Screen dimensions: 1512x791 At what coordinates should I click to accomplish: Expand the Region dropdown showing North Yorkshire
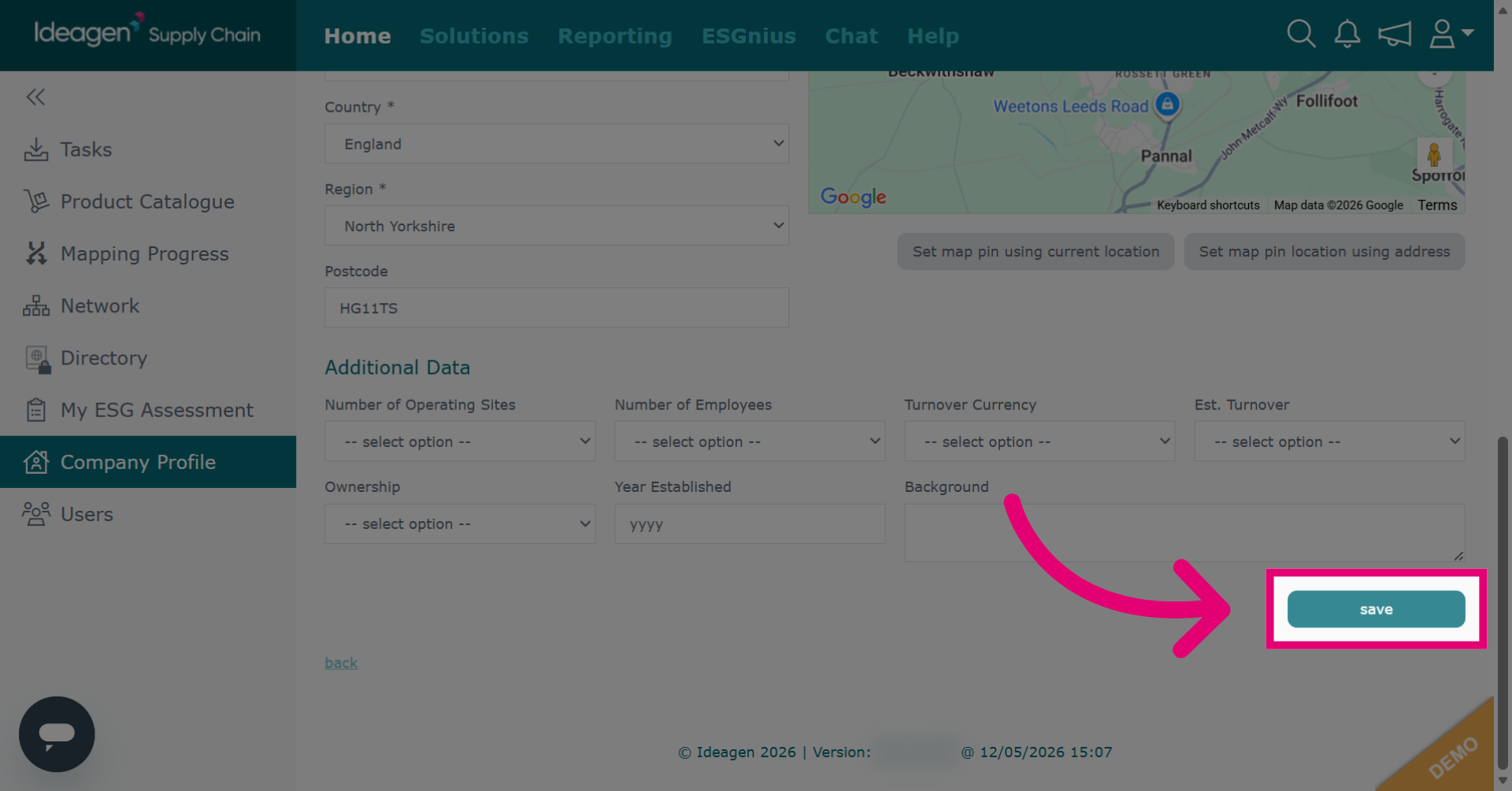[557, 226]
